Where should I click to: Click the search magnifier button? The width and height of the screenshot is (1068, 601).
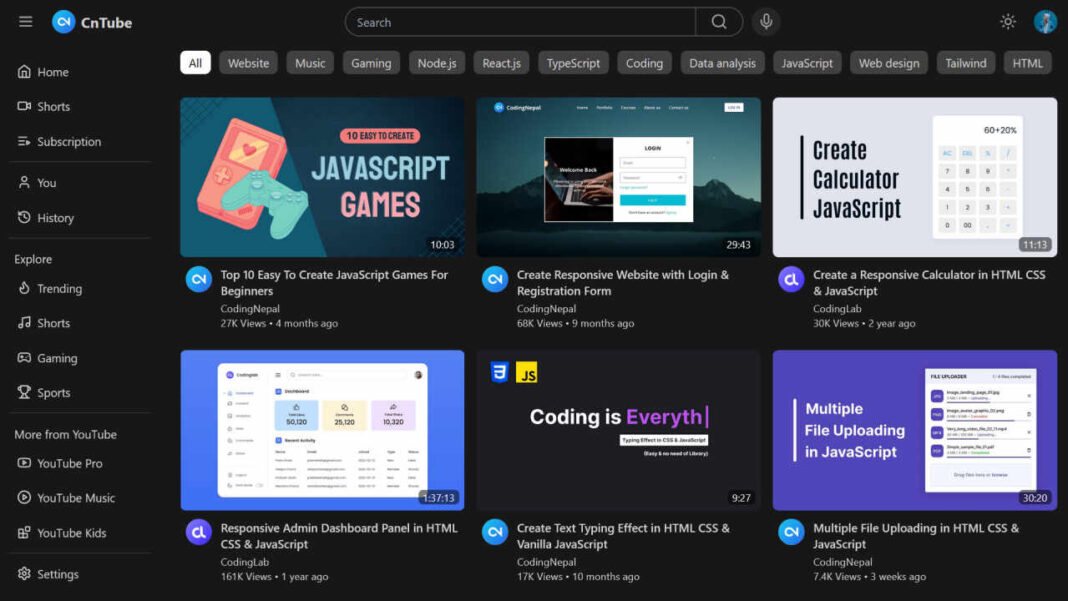pos(719,22)
